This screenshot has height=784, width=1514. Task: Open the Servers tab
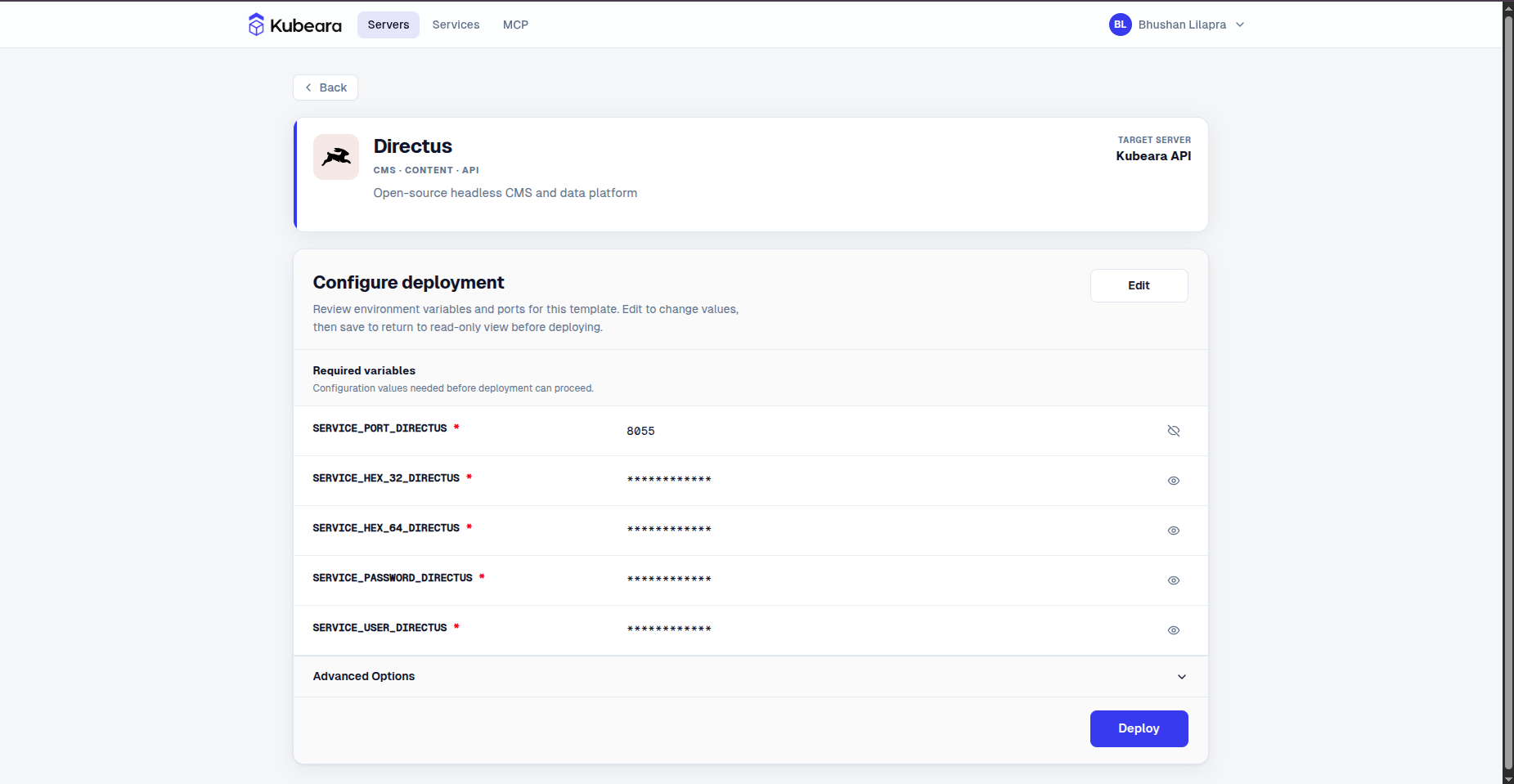click(x=389, y=25)
